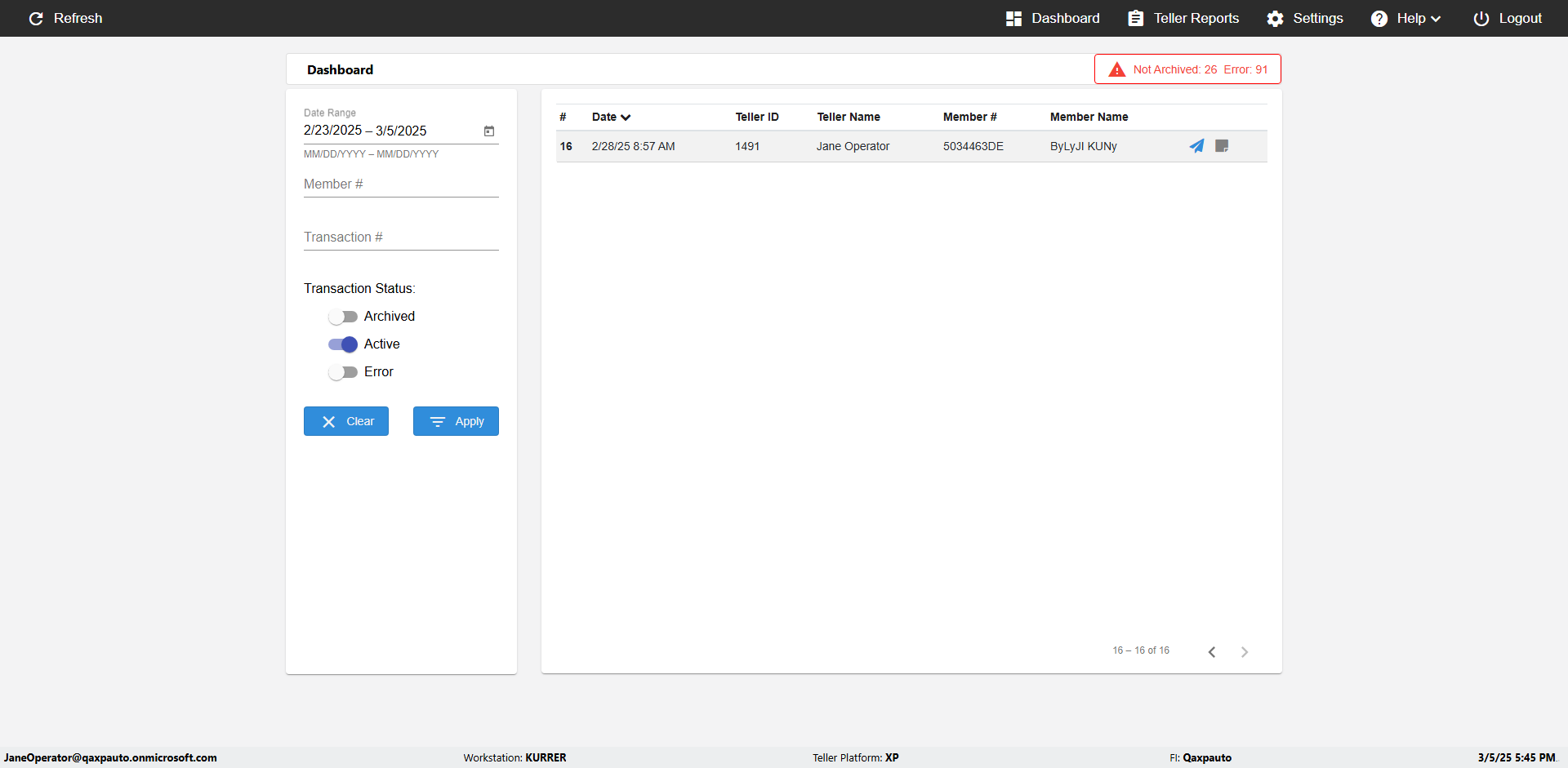1568x768 pixels.
Task: Select member number 5034463DE cell
Action: pos(973,147)
